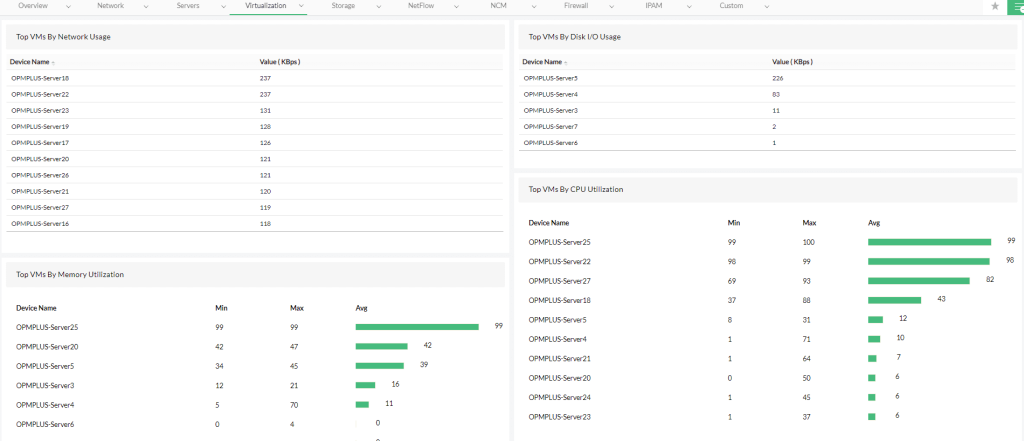Click OPMPLUS-Server27 in CPU Utilization list
1024x441 pixels.
[x=559, y=280]
